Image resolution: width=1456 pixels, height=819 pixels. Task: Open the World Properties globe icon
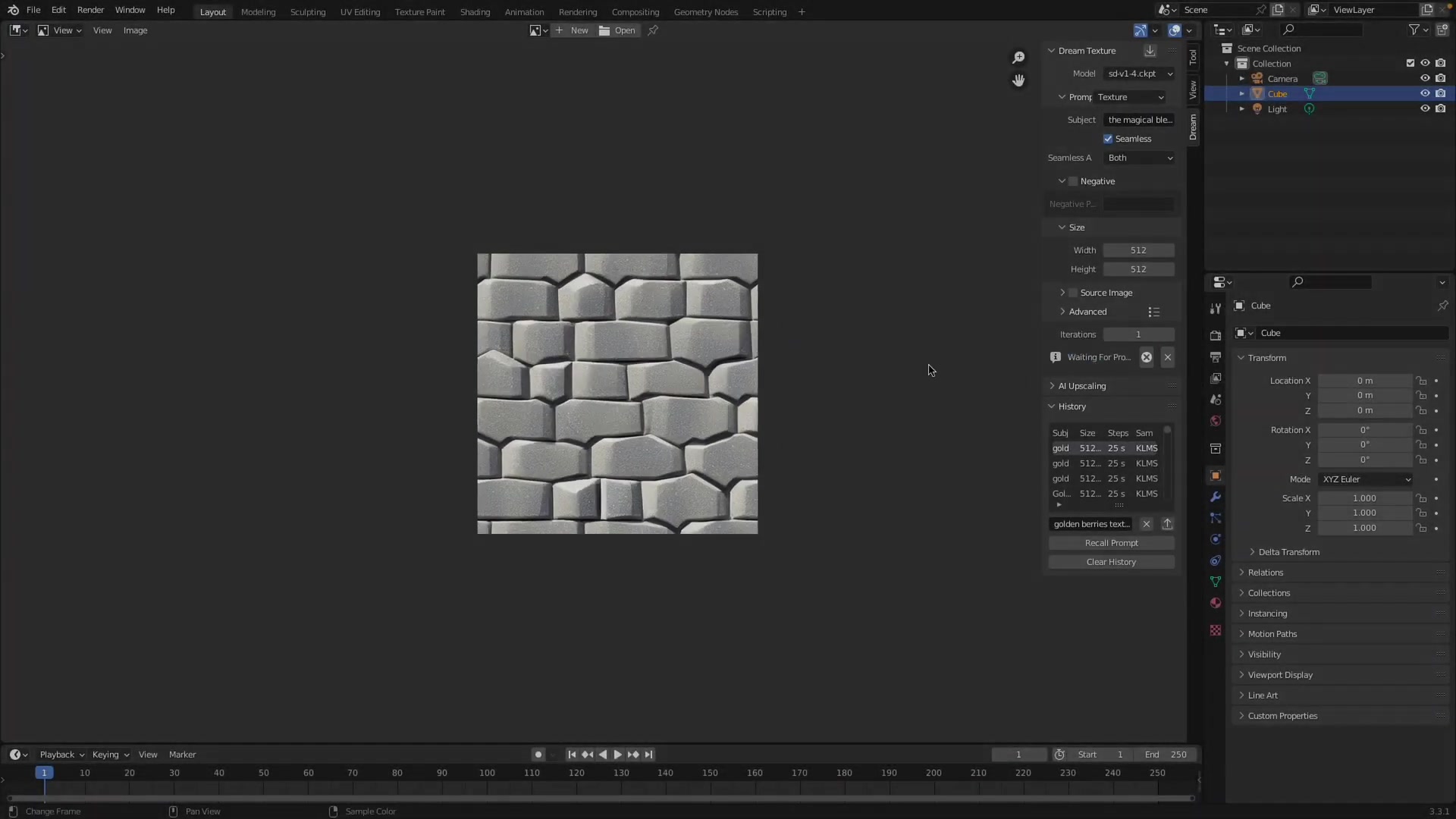[x=1215, y=421]
